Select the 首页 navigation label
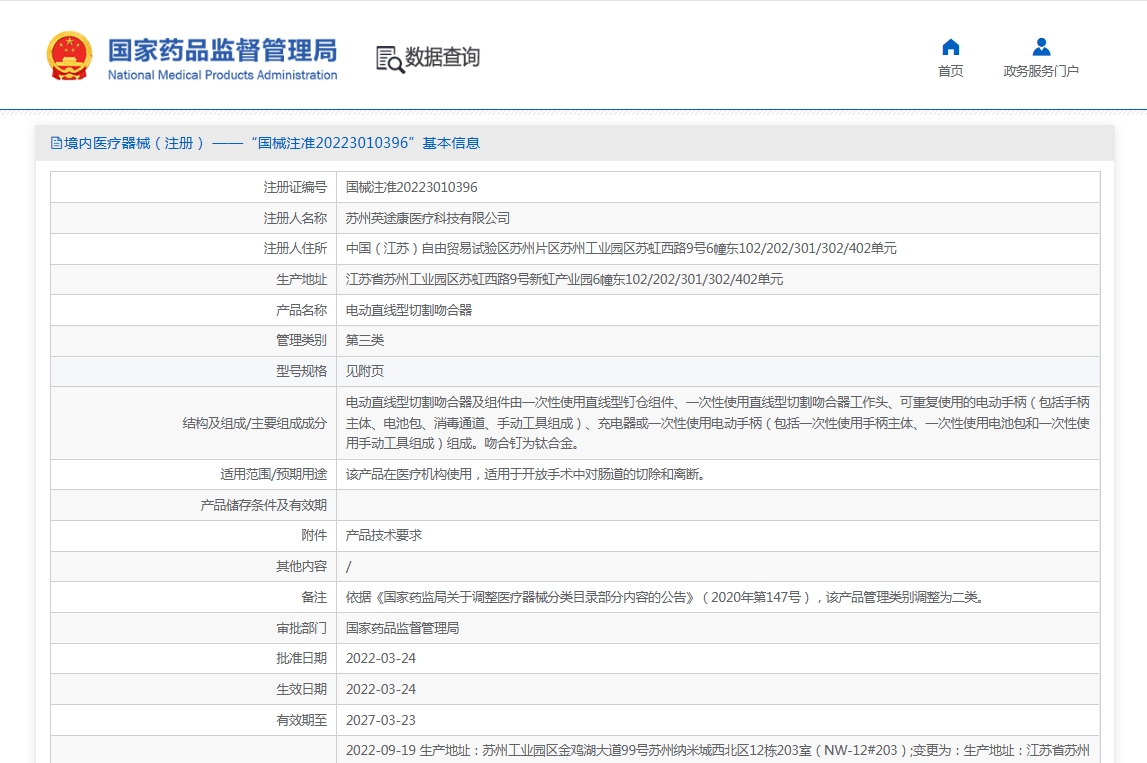Viewport: 1147px width, 763px height. 950,71
